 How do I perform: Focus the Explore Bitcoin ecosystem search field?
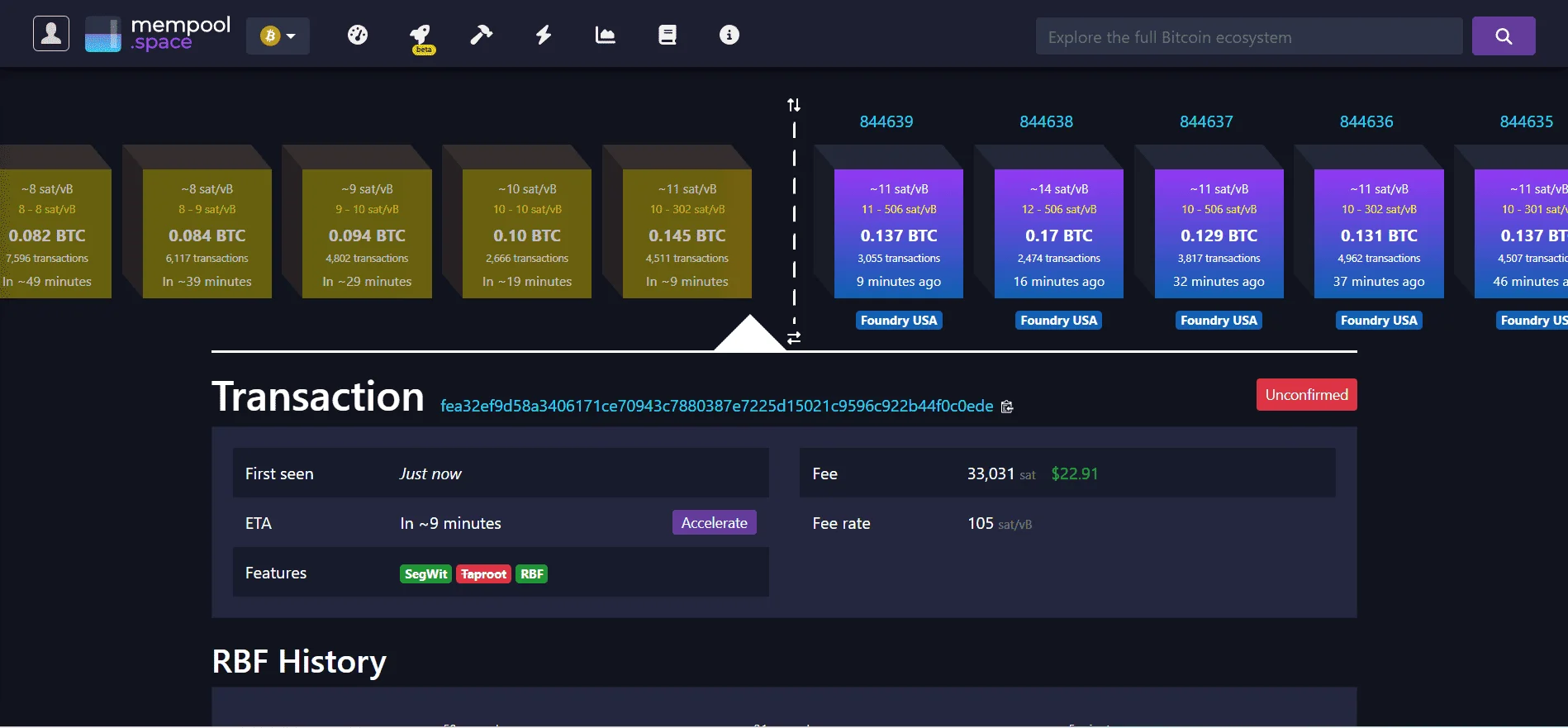tap(1249, 36)
